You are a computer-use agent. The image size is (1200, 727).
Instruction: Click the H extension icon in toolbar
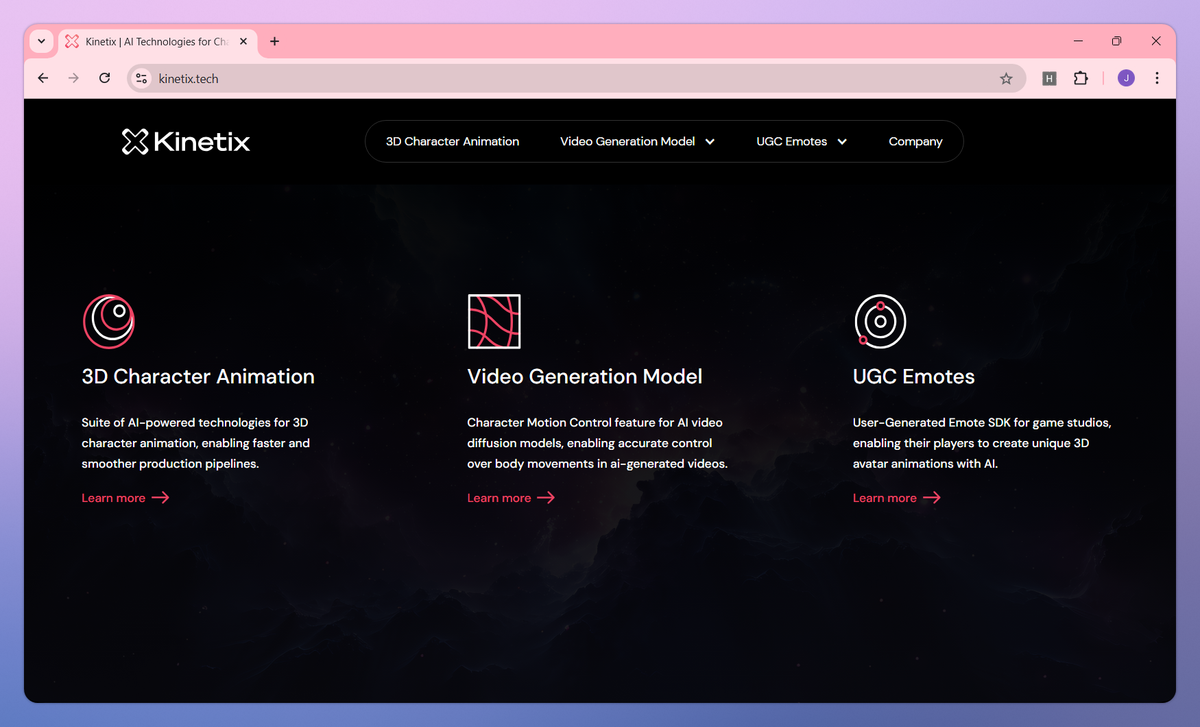pyautogui.click(x=1049, y=78)
